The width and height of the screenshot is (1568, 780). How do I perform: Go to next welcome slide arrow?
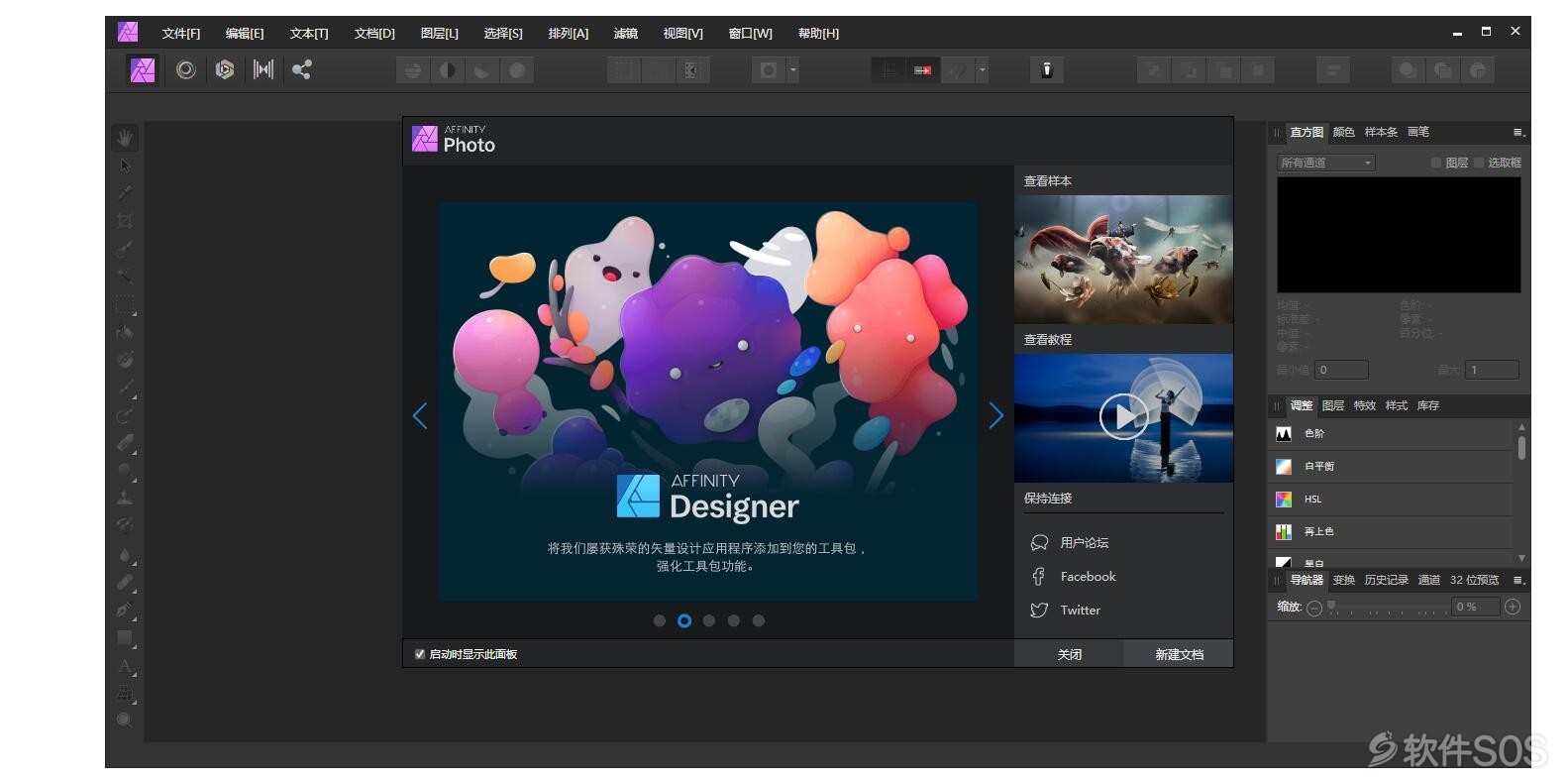[996, 415]
